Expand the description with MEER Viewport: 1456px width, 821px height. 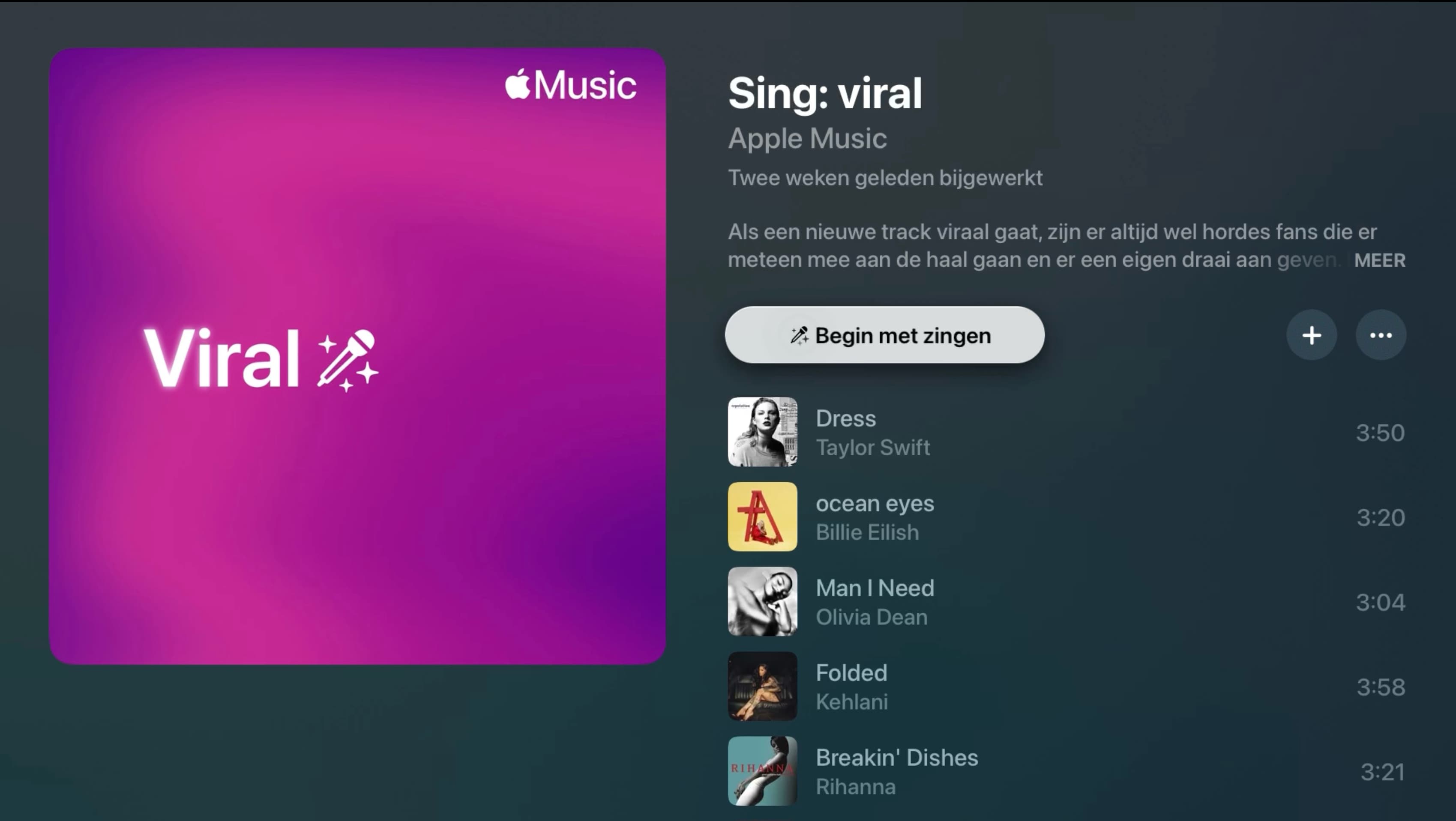pos(1379,260)
